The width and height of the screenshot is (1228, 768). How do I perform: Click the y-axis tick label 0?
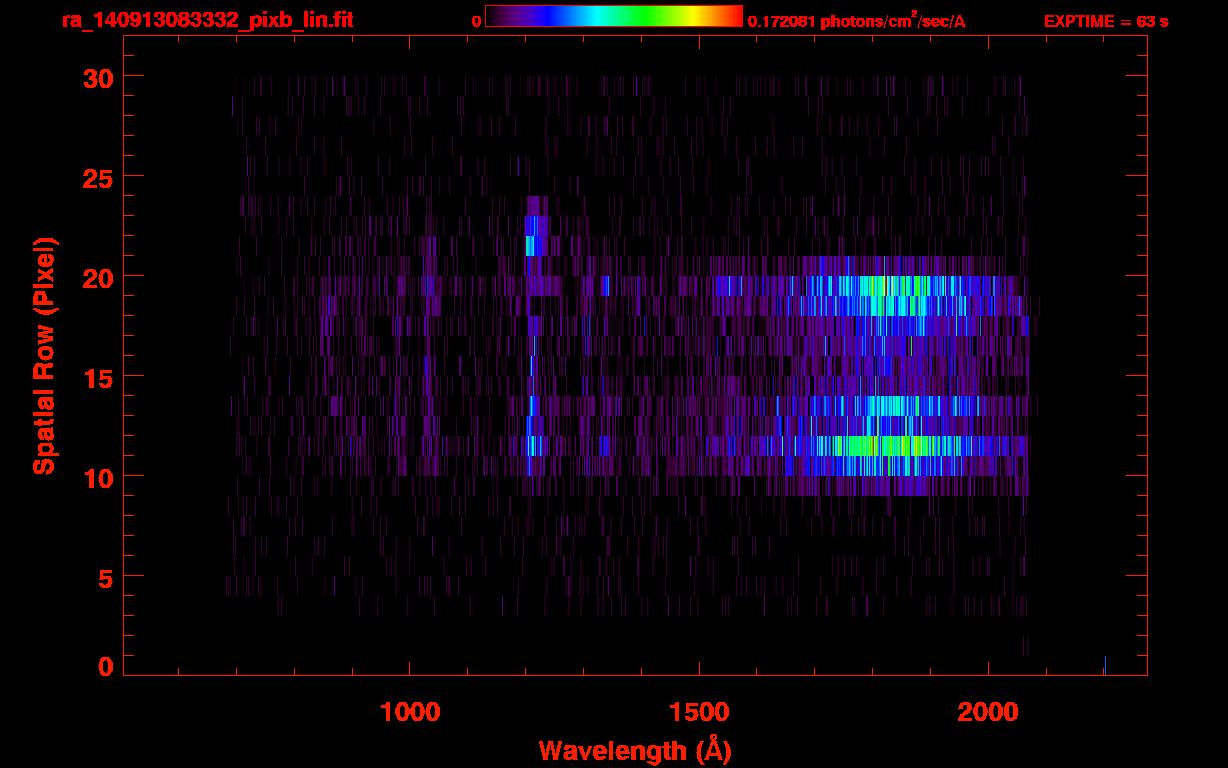(105, 667)
